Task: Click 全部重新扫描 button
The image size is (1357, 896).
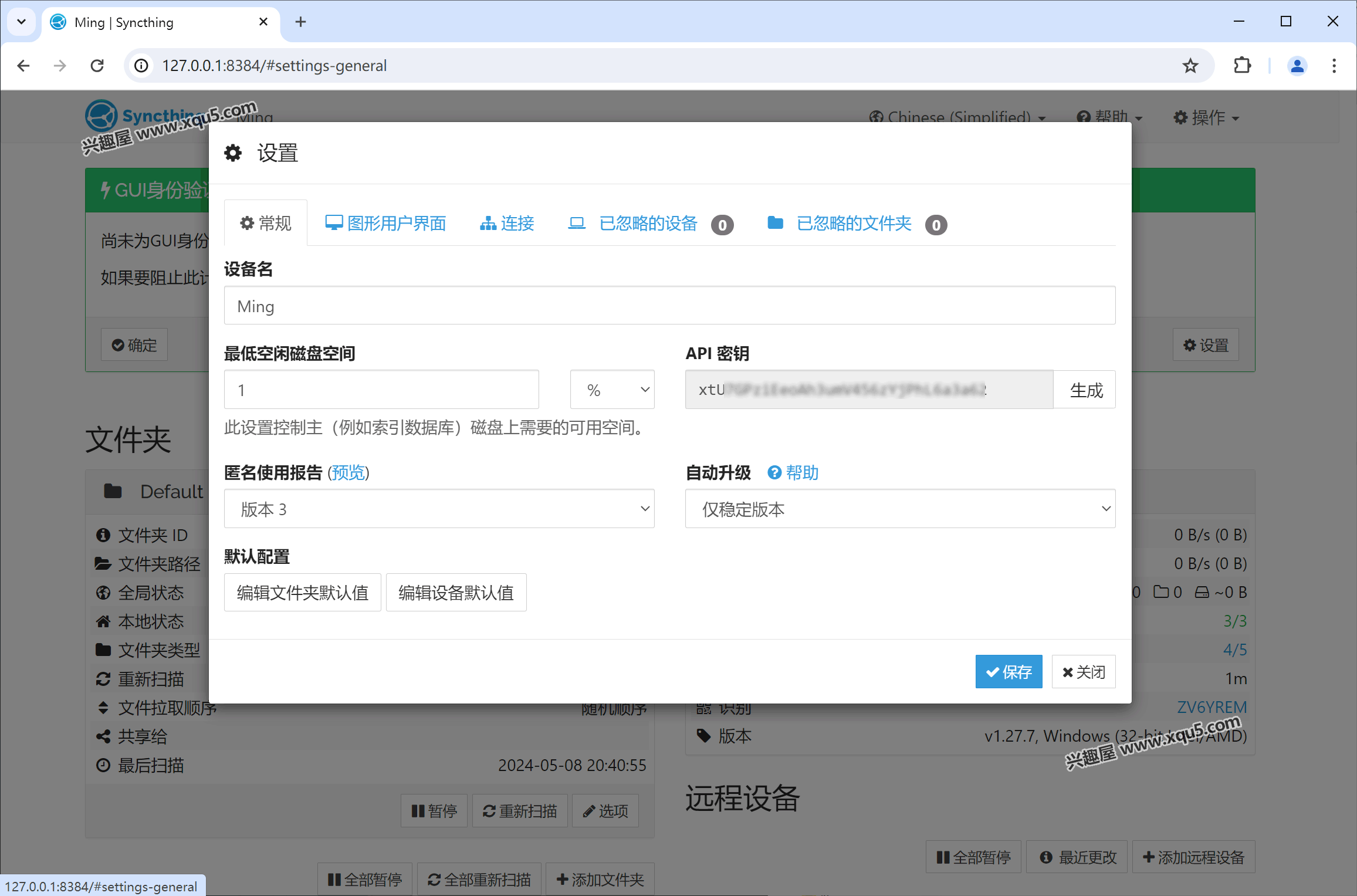Action: coord(479,880)
